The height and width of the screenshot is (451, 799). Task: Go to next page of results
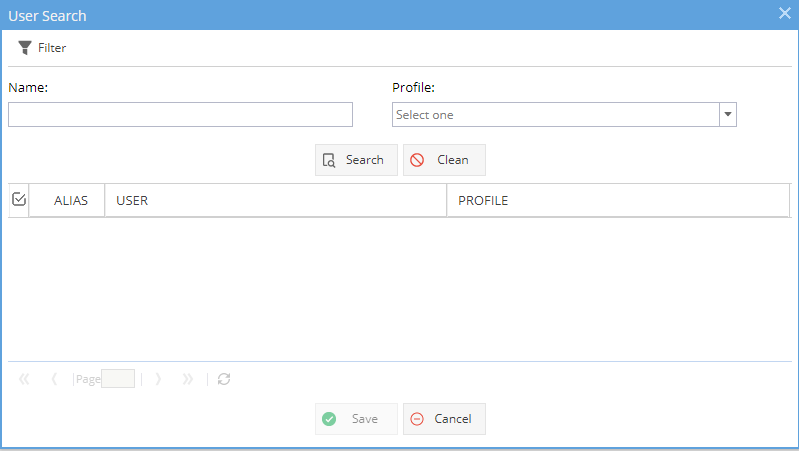[x=158, y=379]
